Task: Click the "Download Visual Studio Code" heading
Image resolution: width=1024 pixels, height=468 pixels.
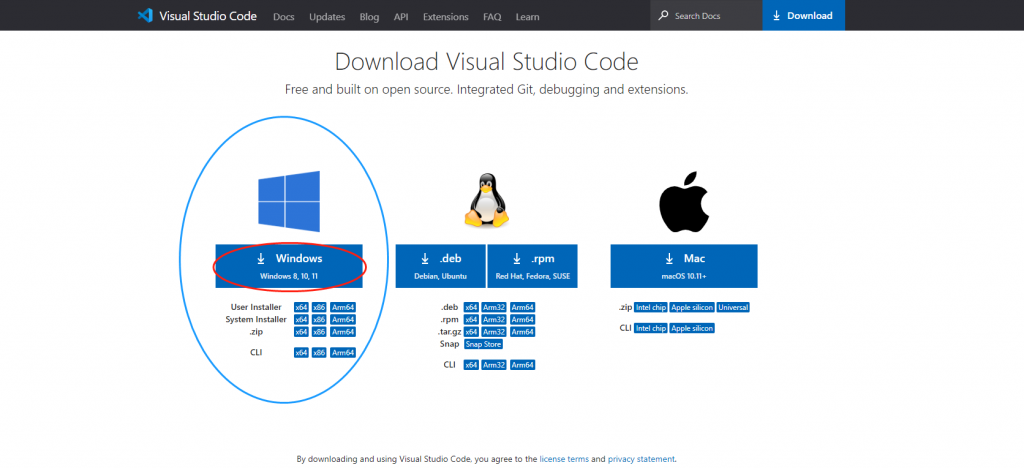Action: click(x=487, y=61)
